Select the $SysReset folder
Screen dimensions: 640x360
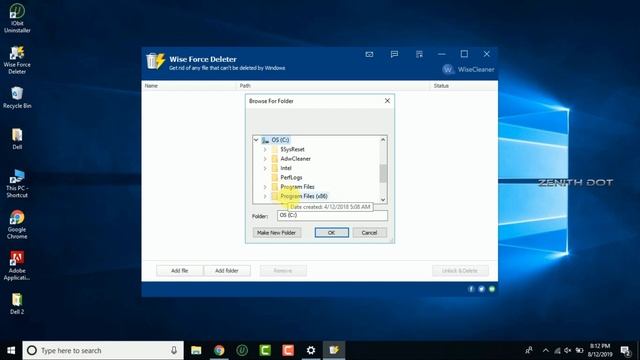pos(292,149)
